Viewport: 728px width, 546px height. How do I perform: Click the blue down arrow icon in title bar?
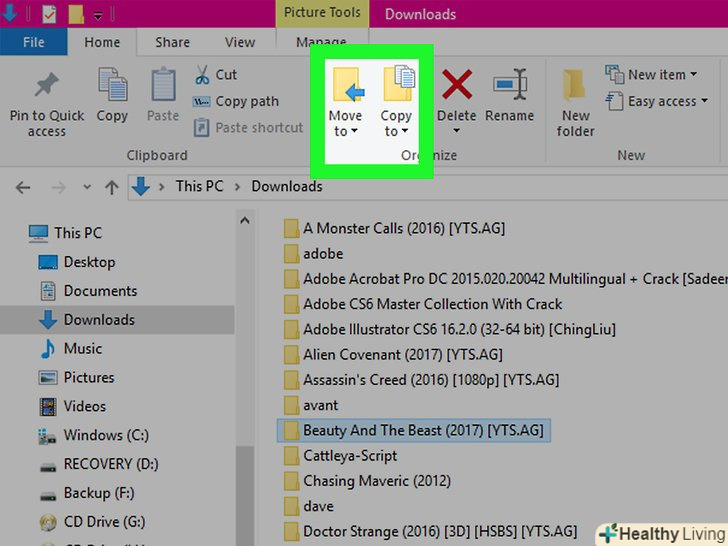10,13
